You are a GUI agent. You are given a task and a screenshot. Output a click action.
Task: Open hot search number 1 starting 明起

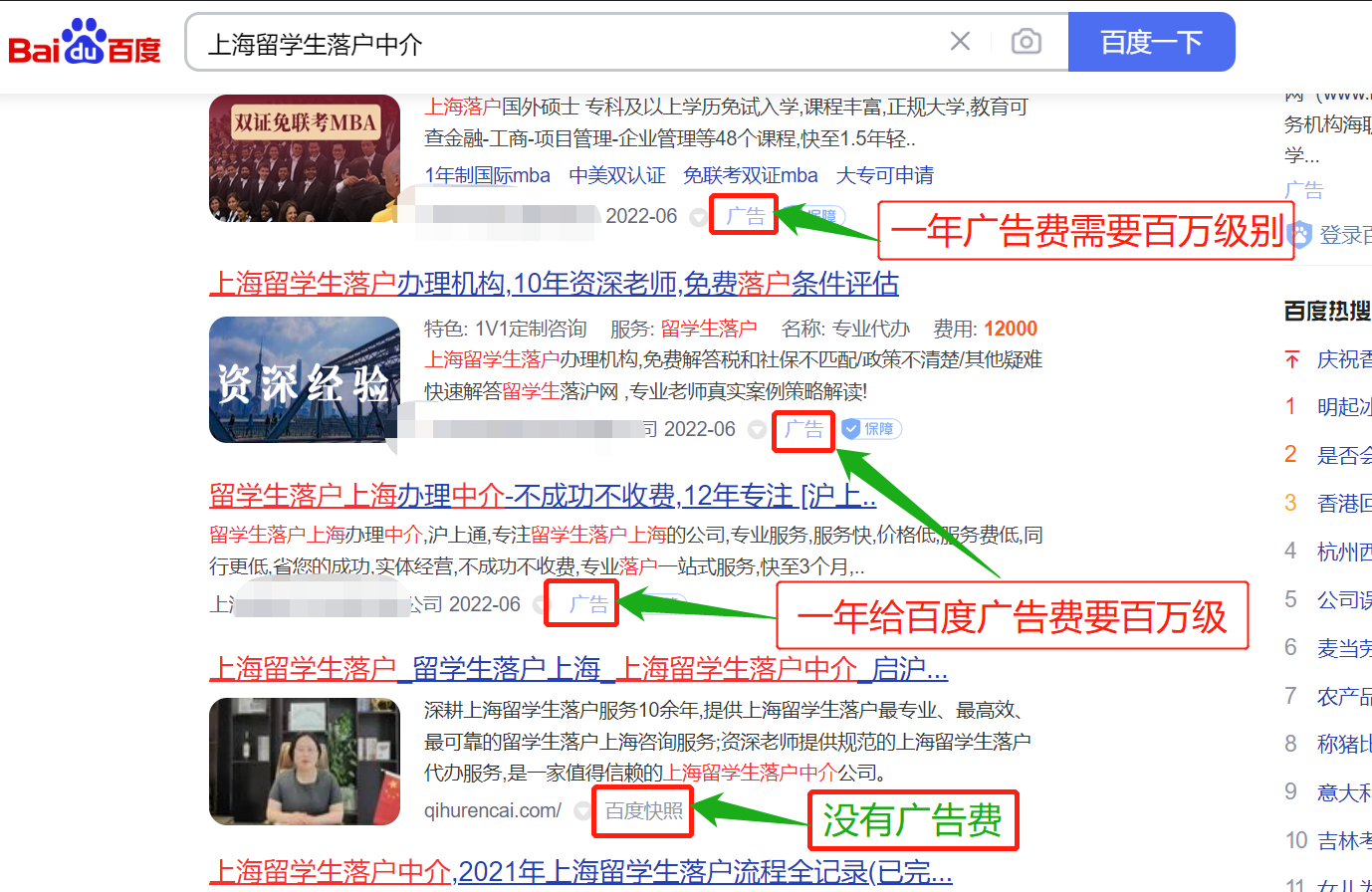(x=1343, y=407)
